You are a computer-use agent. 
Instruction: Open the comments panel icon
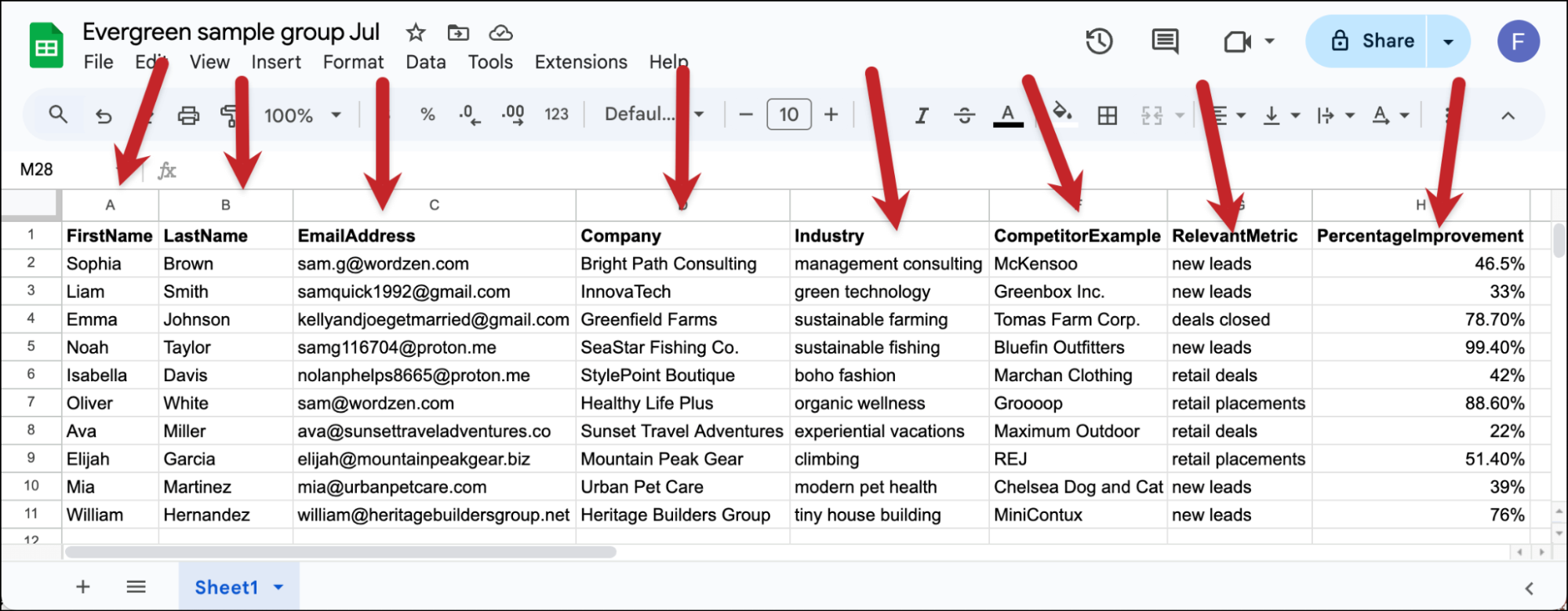click(1165, 41)
